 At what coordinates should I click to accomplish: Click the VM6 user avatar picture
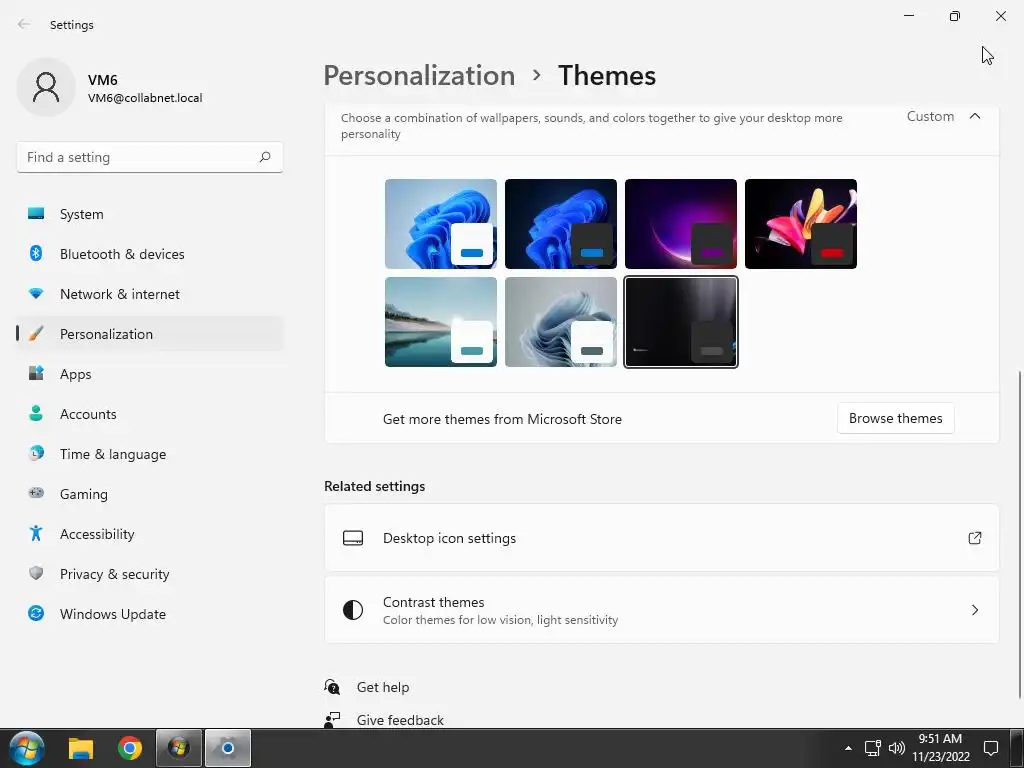coord(46,87)
